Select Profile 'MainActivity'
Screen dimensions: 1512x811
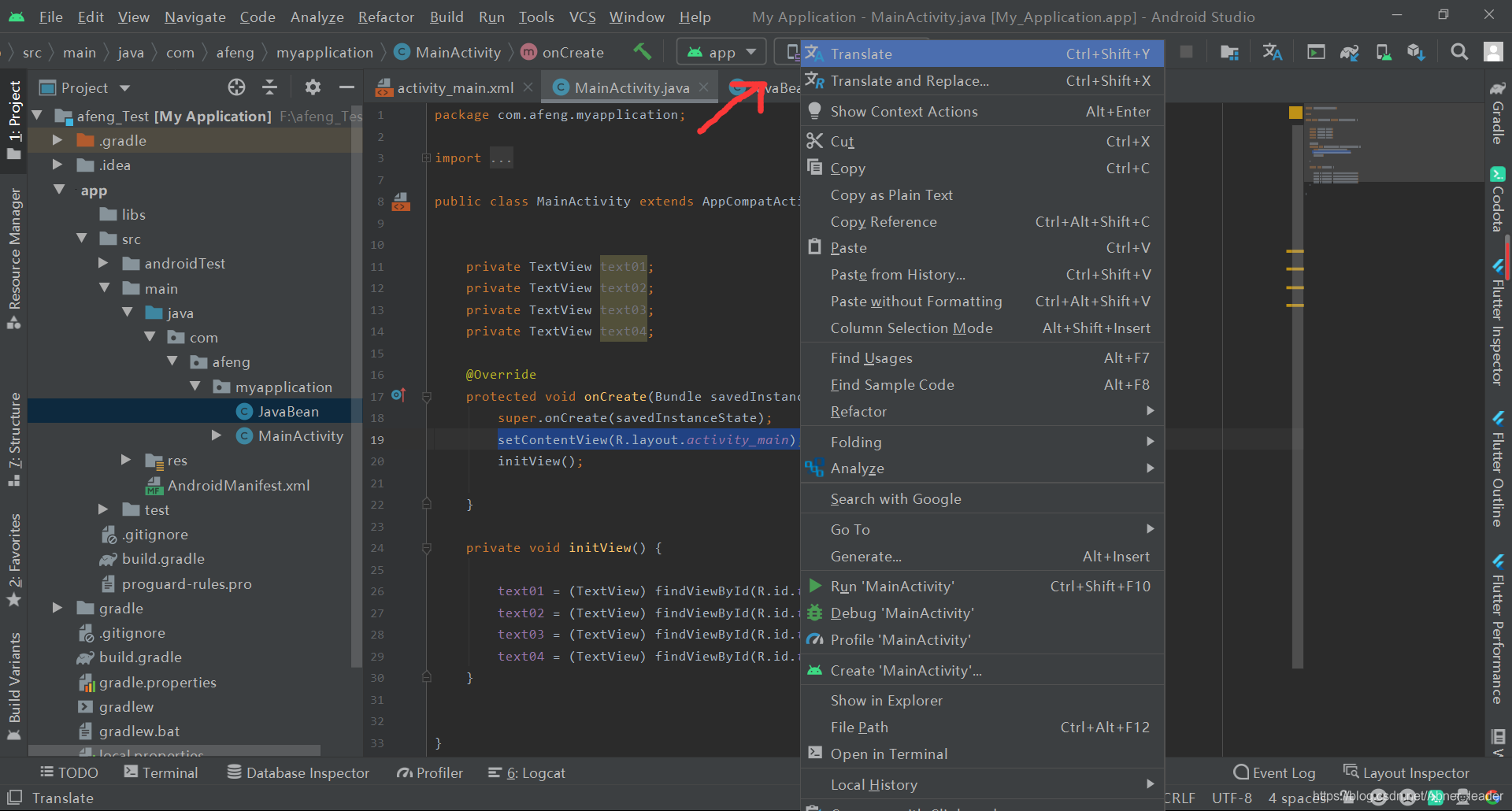982,639
